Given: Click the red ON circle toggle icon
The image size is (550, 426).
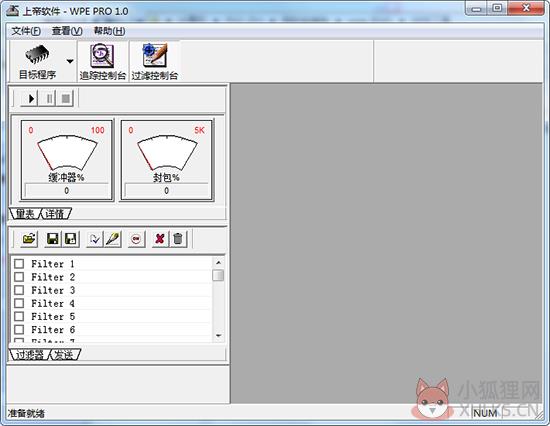Looking at the screenshot, I should click(x=136, y=239).
